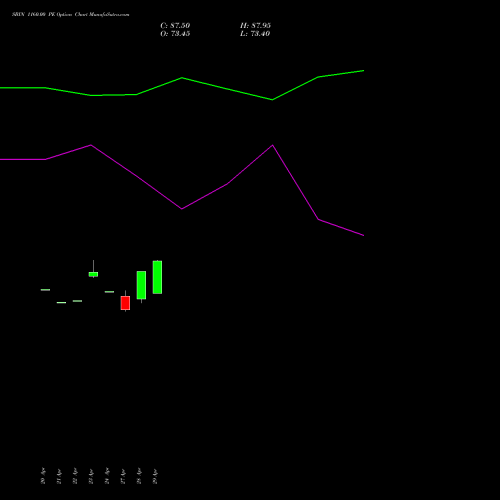The width and height of the screenshot is (500, 500).
Task: Select the 21 Apr date label
Action: point(59,476)
